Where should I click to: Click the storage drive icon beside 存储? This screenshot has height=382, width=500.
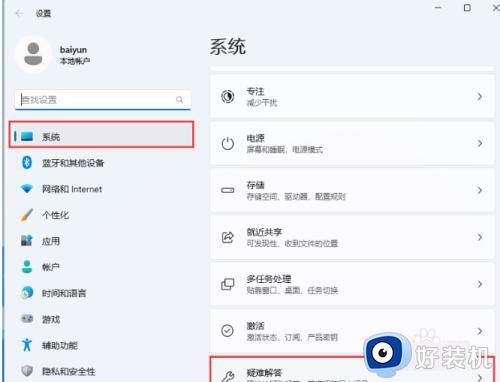[x=228, y=190]
